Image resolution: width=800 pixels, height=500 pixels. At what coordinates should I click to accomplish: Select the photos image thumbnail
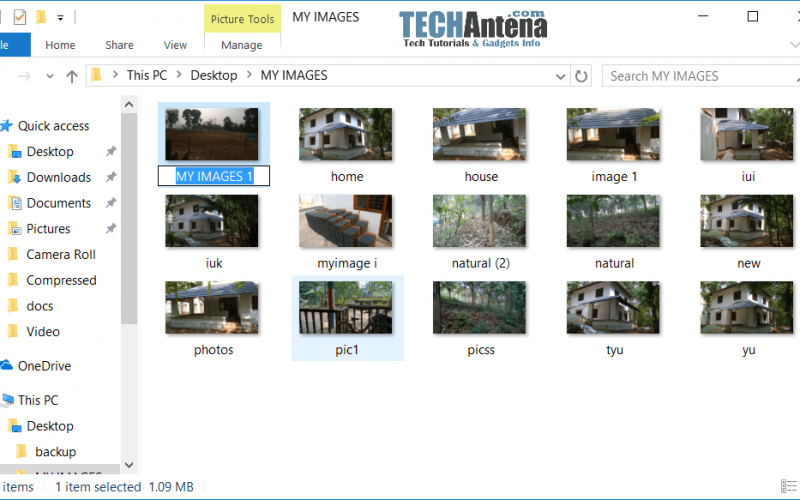click(x=212, y=307)
